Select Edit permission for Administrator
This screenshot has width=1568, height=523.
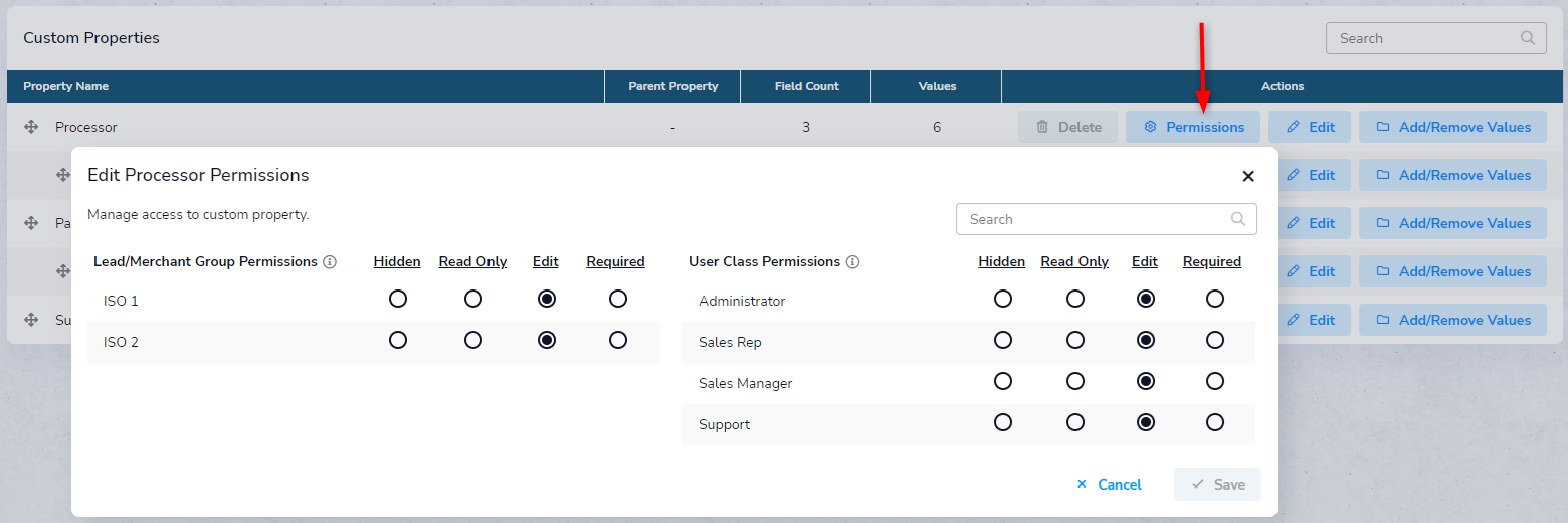[1146, 299]
